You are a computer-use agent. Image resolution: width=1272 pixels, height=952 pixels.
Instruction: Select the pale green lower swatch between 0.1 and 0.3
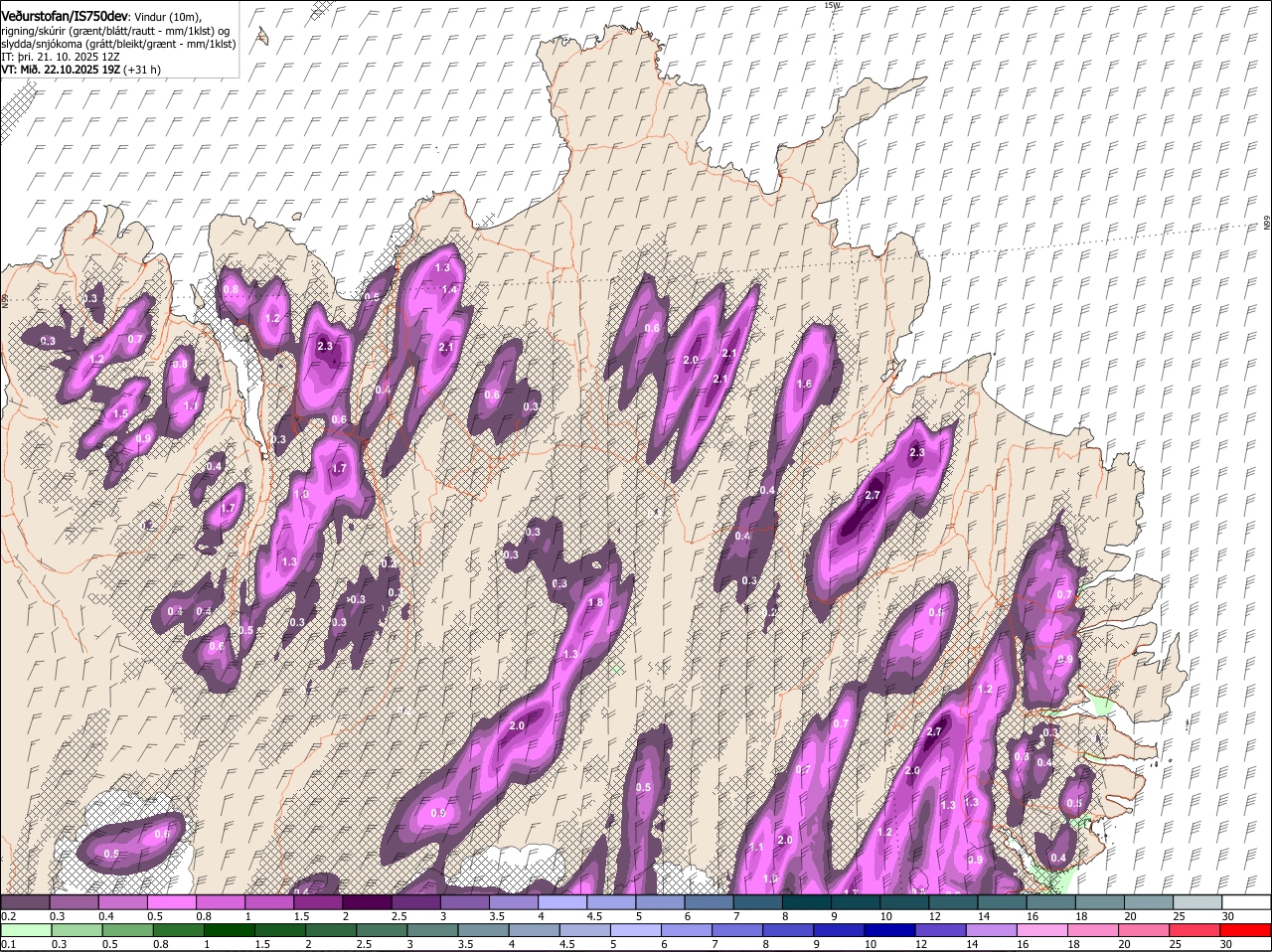pyautogui.click(x=25, y=931)
